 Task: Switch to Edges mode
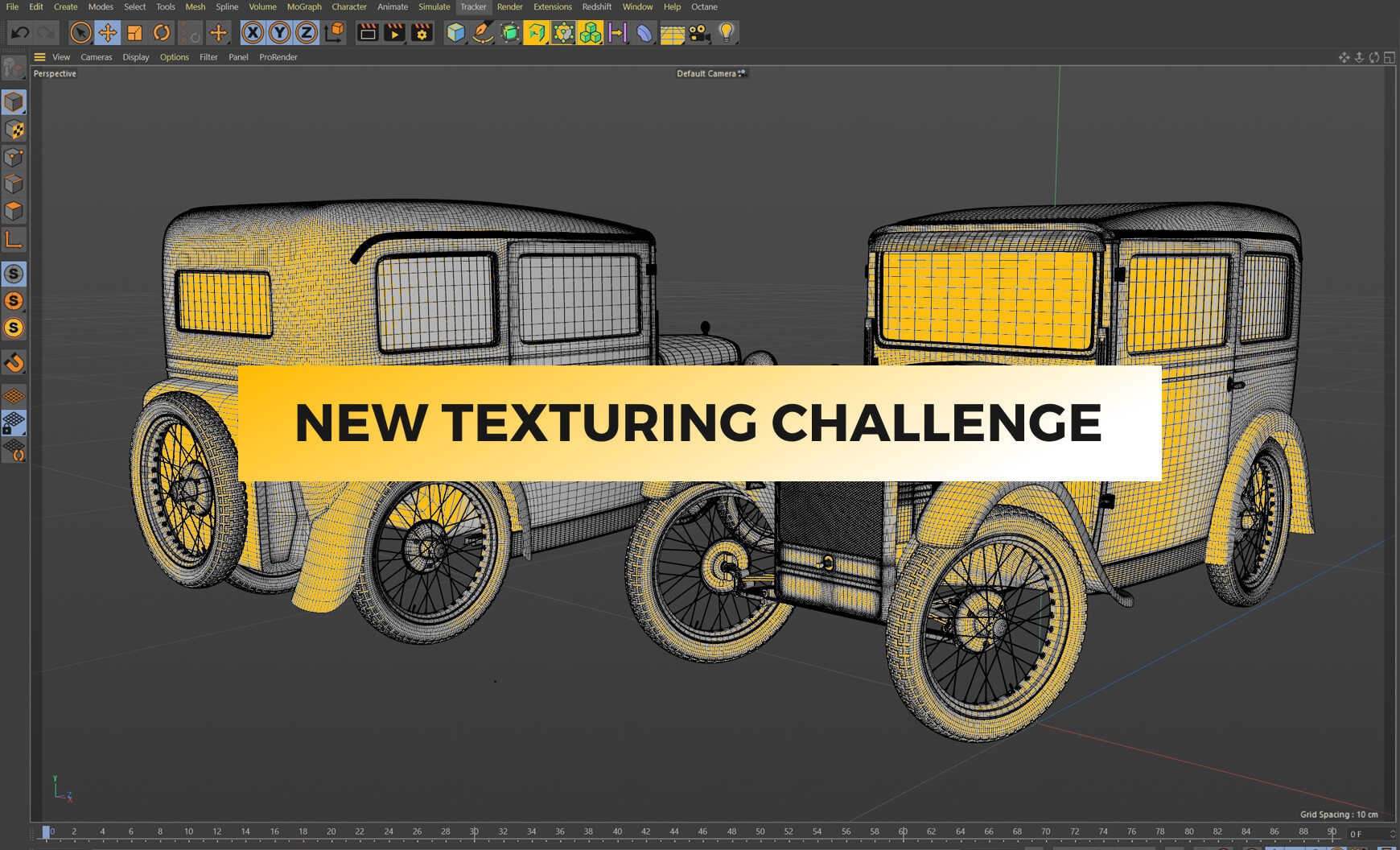[x=14, y=184]
